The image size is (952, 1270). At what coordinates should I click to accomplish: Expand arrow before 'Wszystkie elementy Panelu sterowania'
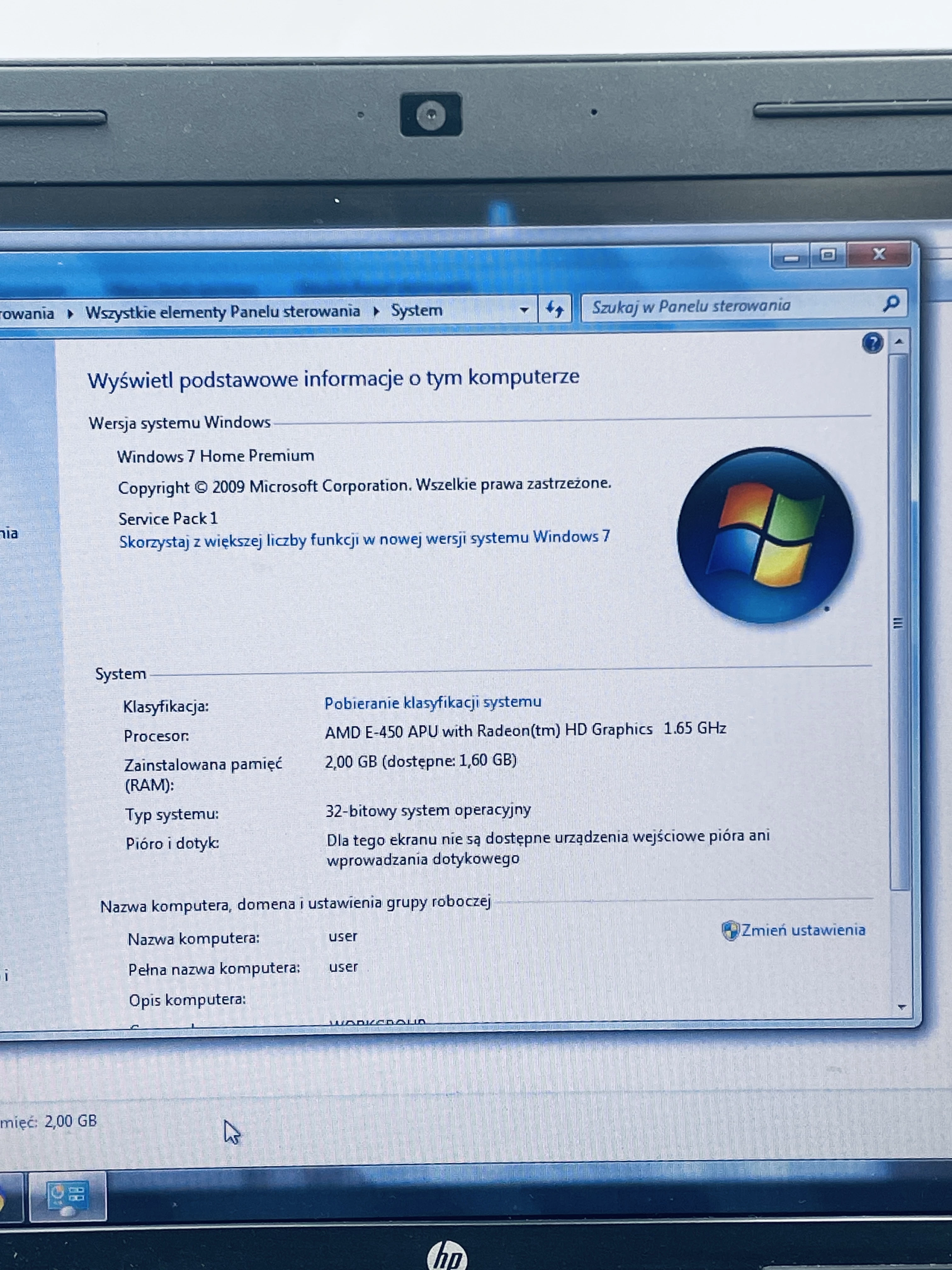point(70,313)
